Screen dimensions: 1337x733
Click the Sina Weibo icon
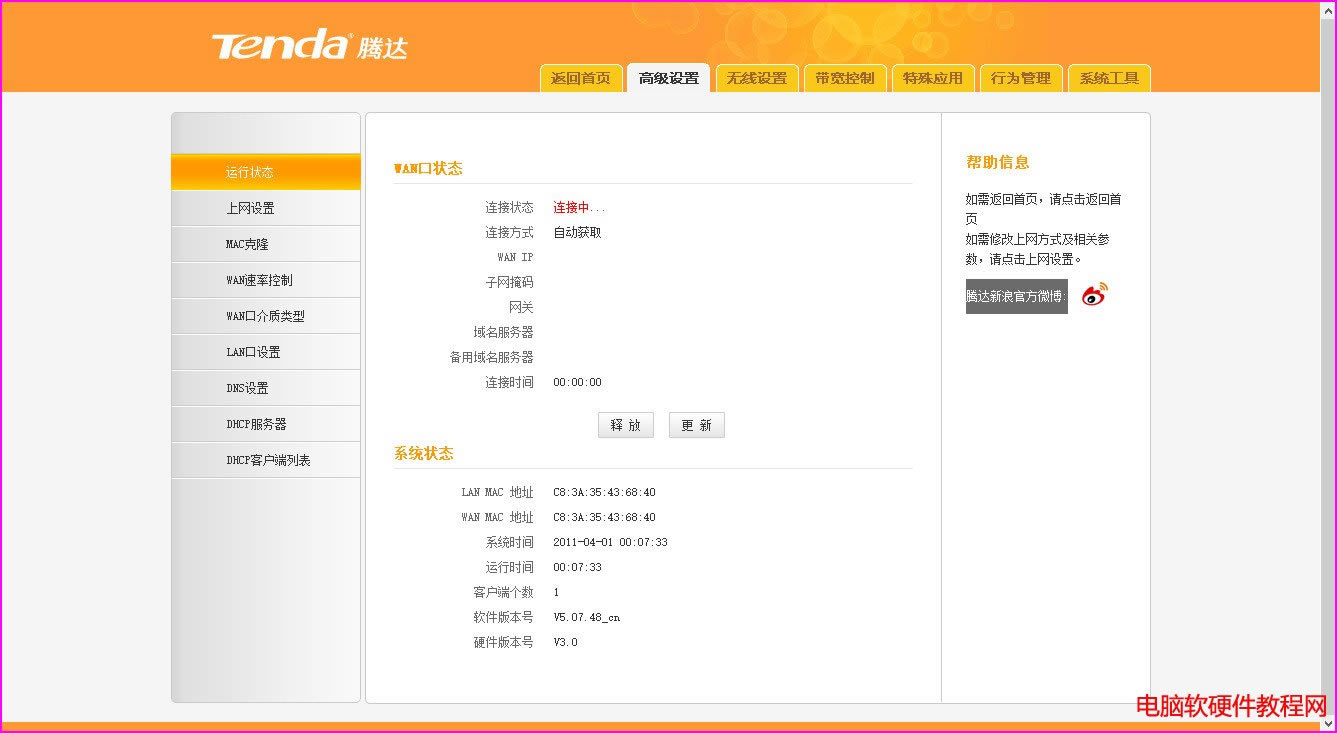[x=1095, y=295]
